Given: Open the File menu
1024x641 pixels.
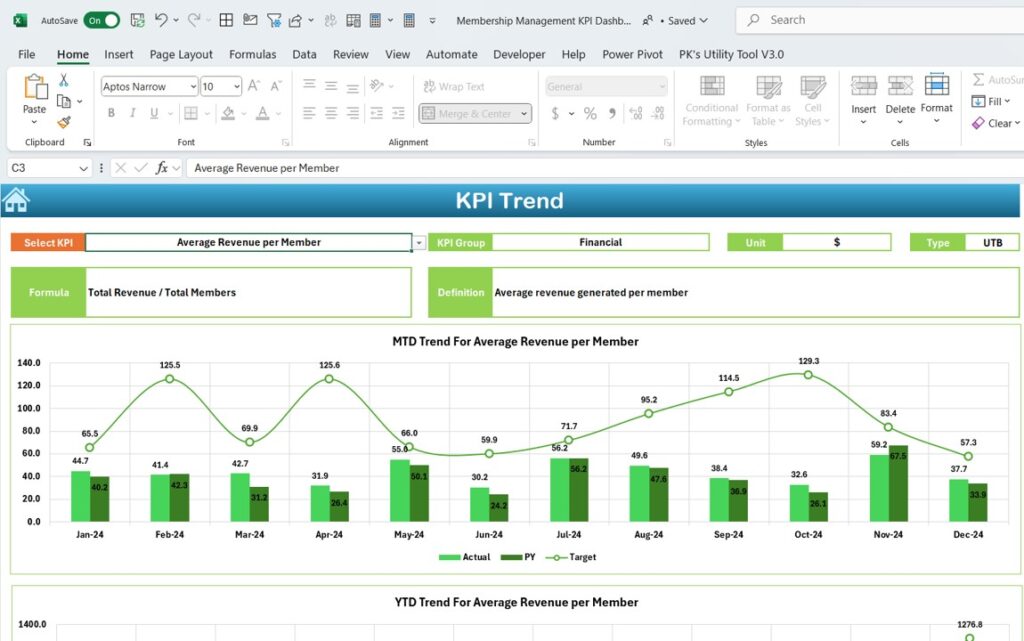Looking at the screenshot, I should click(27, 54).
